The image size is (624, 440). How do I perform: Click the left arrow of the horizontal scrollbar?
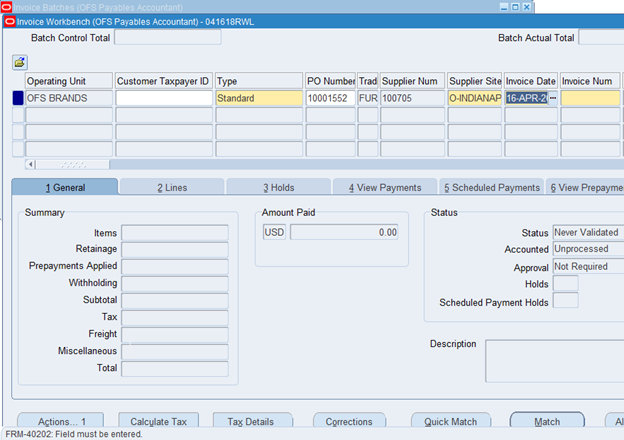[31, 164]
